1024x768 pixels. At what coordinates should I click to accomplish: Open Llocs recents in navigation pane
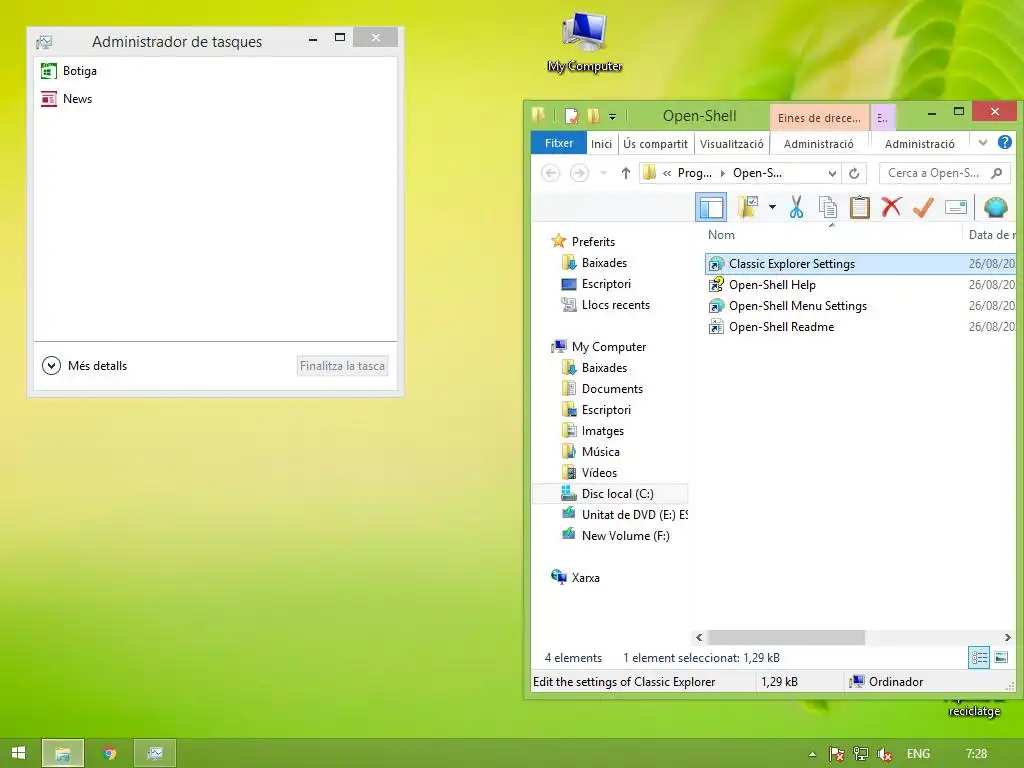click(615, 305)
